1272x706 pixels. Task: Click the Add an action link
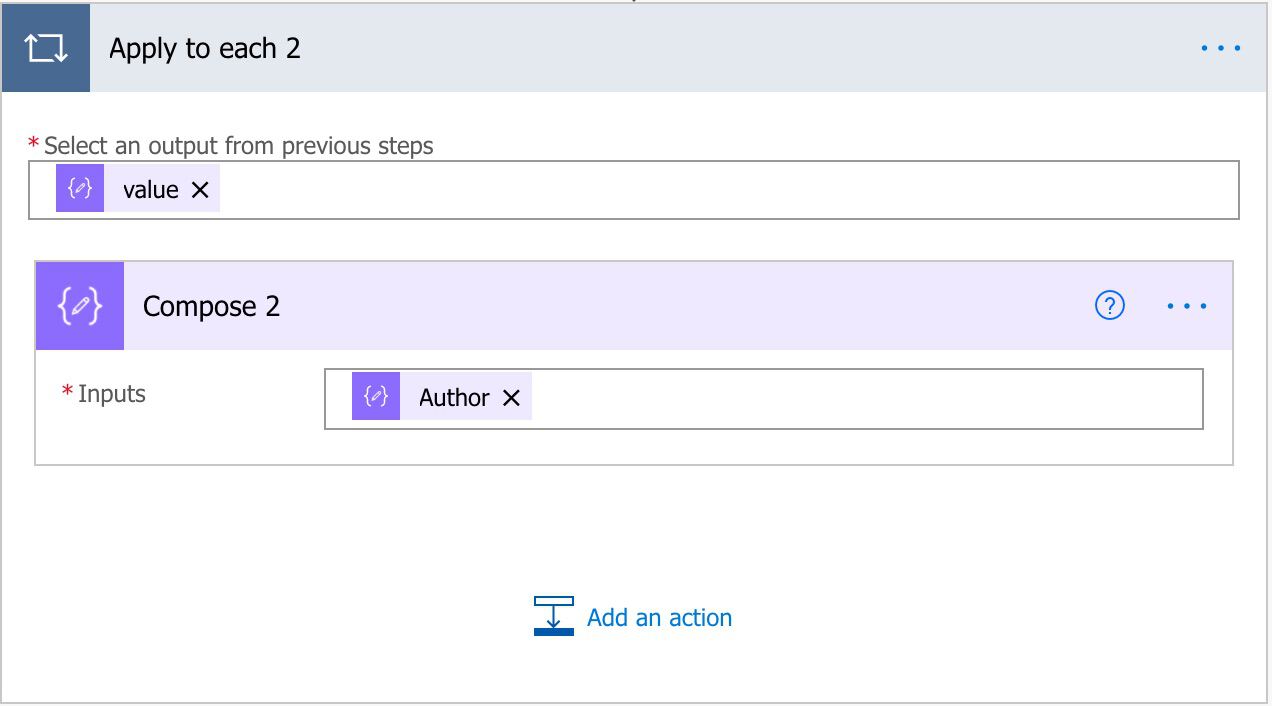pyautogui.click(x=659, y=617)
